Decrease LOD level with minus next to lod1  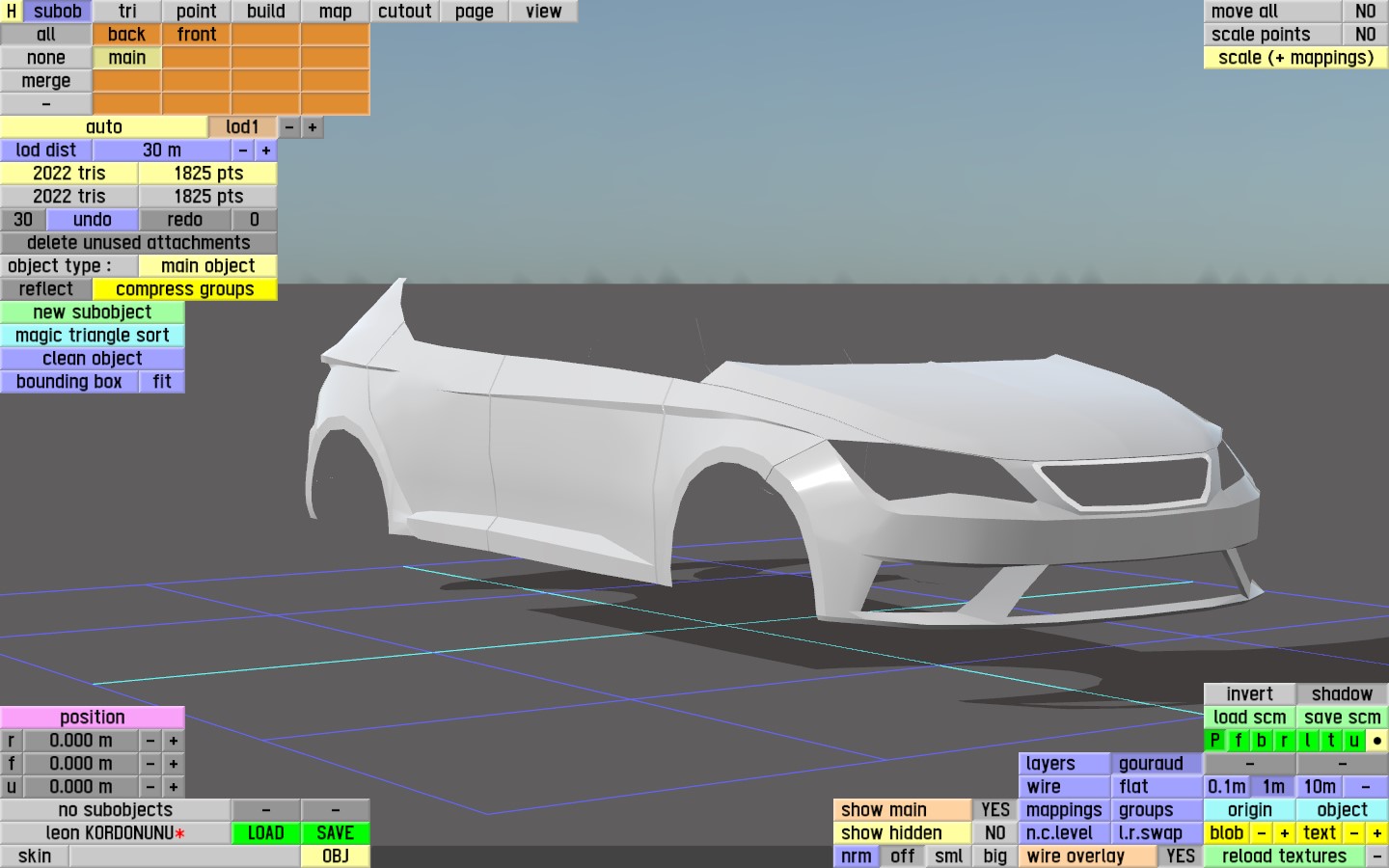(x=289, y=127)
